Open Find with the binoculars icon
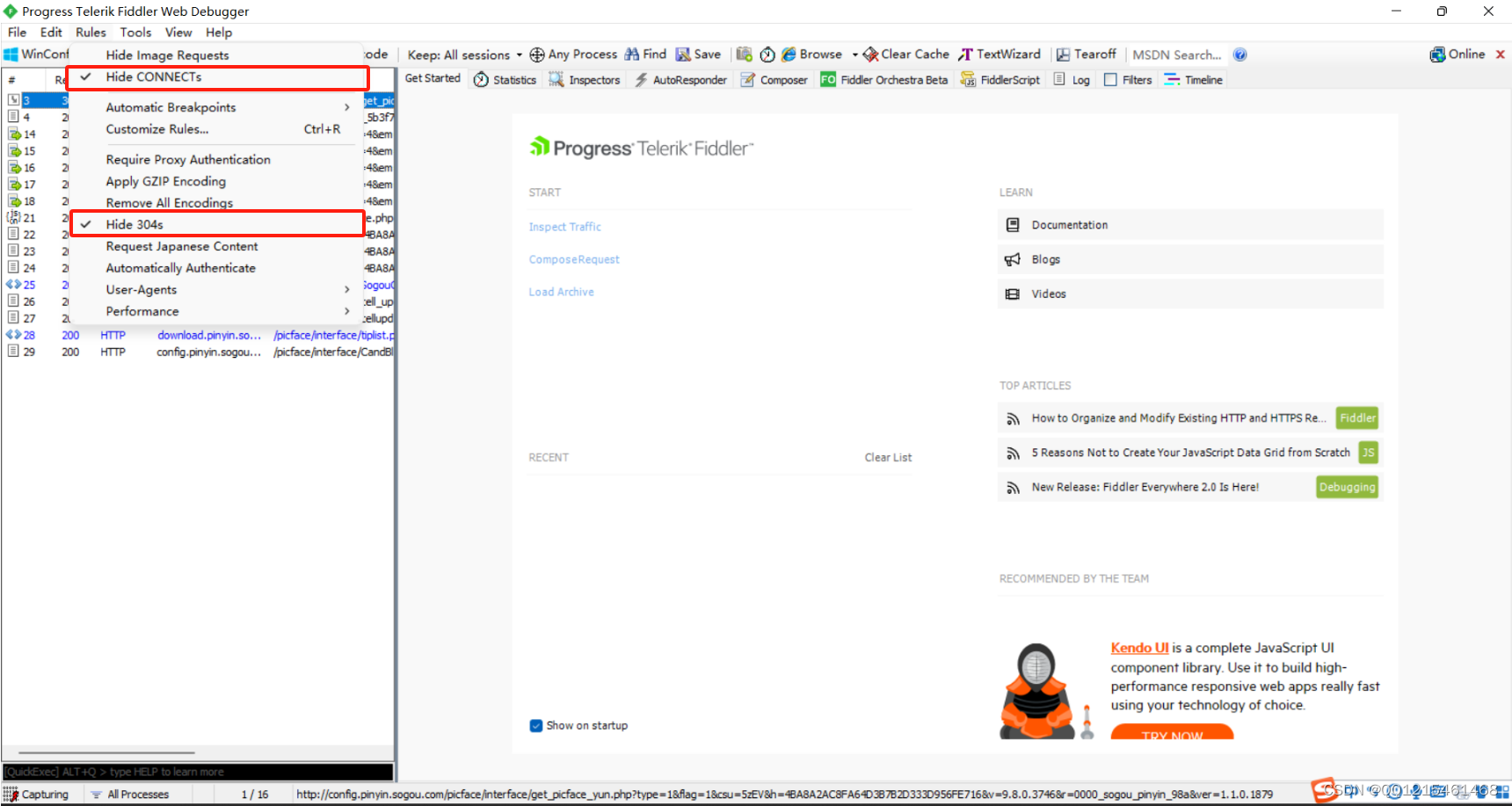Image resolution: width=1512 pixels, height=806 pixels. click(x=632, y=54)
